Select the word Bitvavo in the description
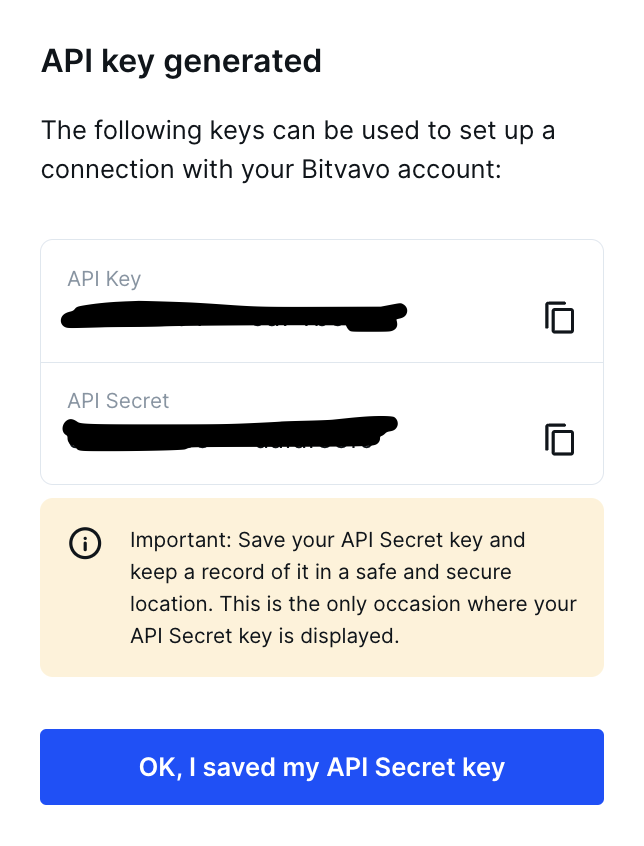 click(345, 169)
